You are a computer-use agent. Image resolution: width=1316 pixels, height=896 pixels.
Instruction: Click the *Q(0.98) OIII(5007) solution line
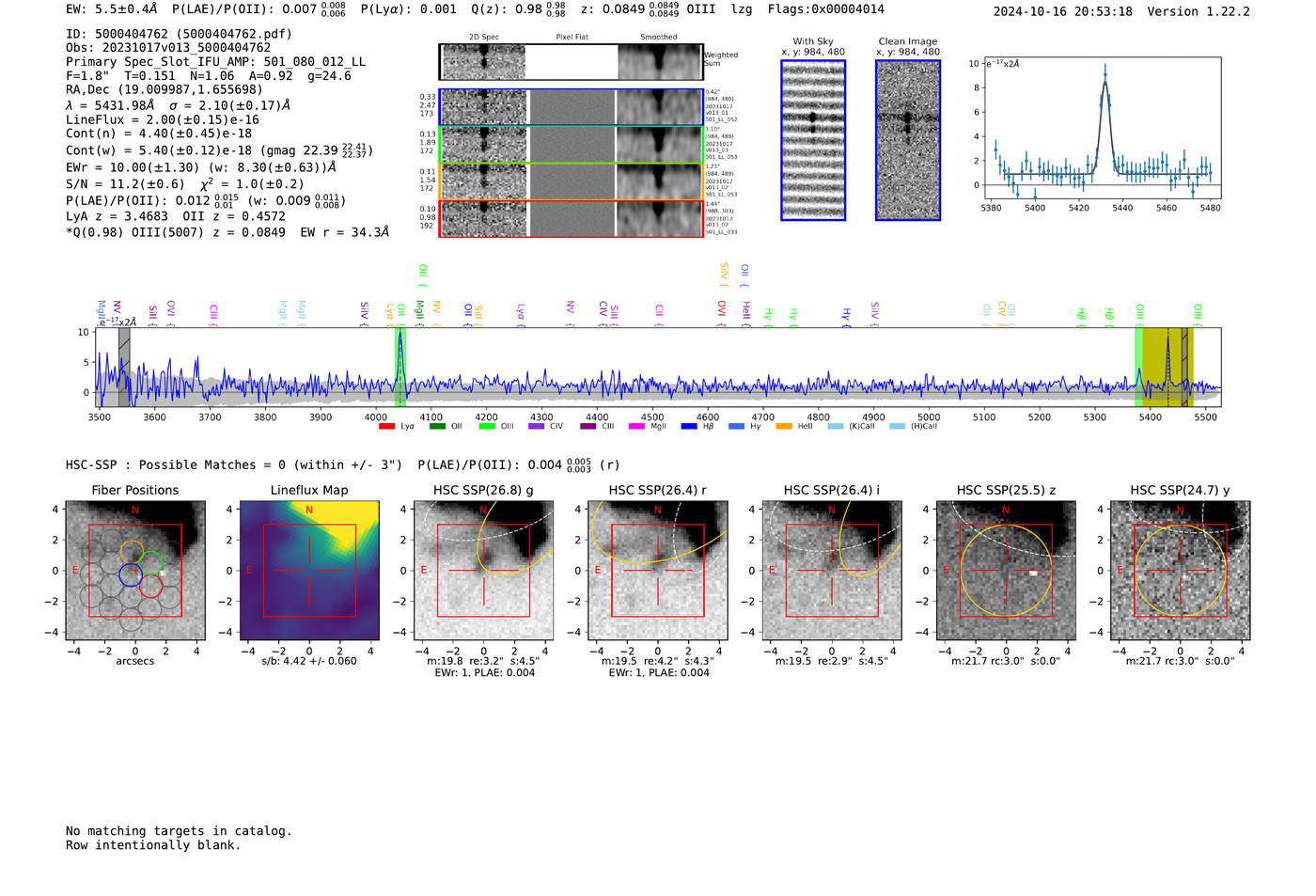[227, 232]
